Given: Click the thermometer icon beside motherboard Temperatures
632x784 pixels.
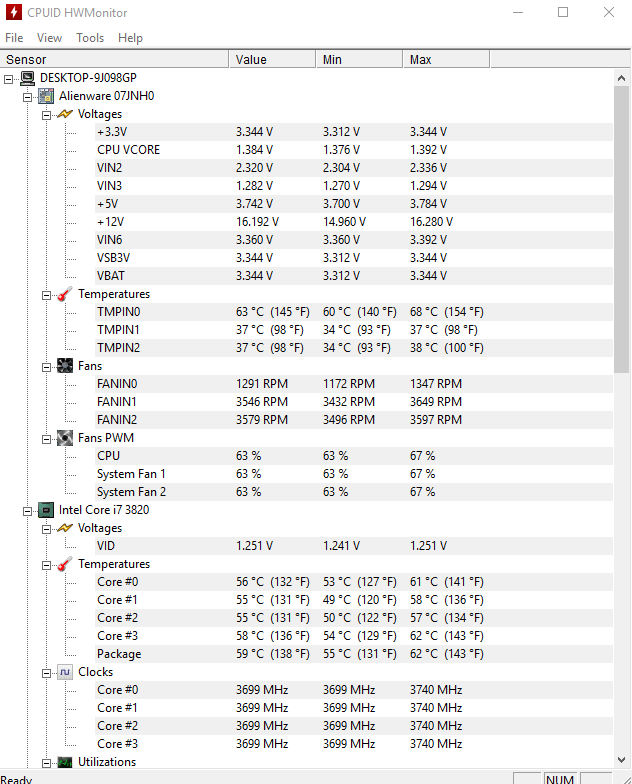Looking at the screenshot, I should [65, 294].
